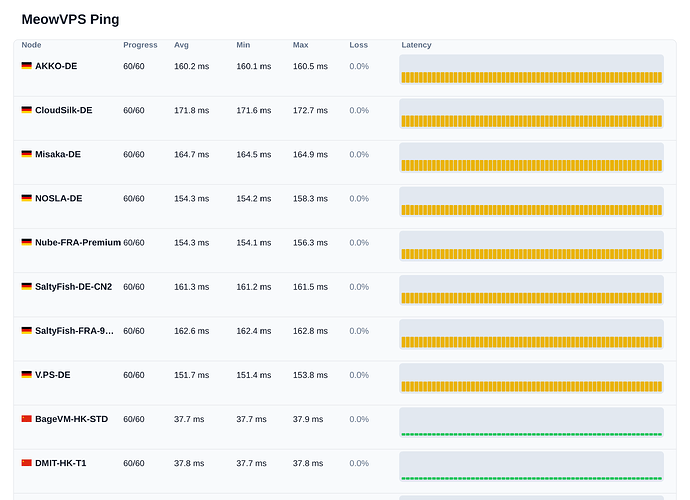This screenshot has height=500, width=690.
Task: Click the German flag beside CloudSilk-DE
Action: 26,110
